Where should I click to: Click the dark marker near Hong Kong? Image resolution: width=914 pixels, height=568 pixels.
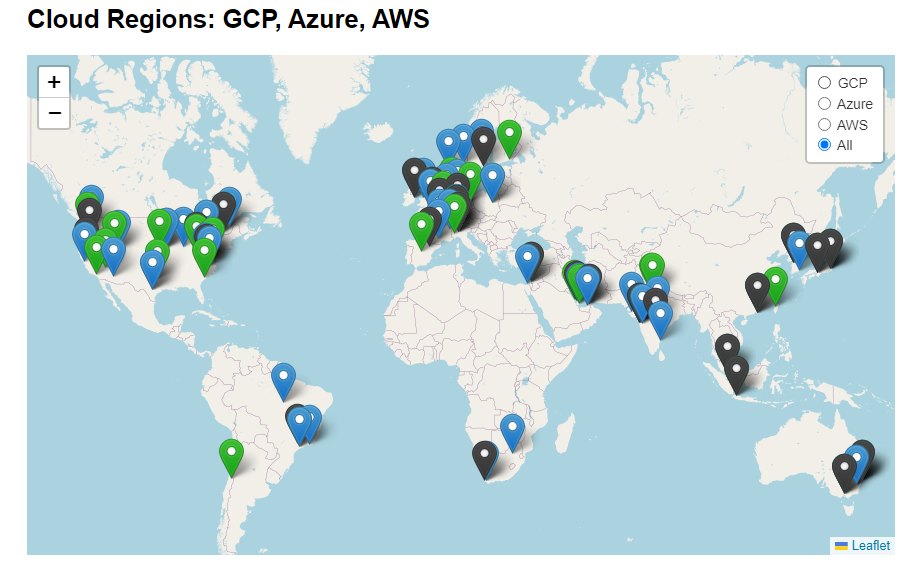757,290
